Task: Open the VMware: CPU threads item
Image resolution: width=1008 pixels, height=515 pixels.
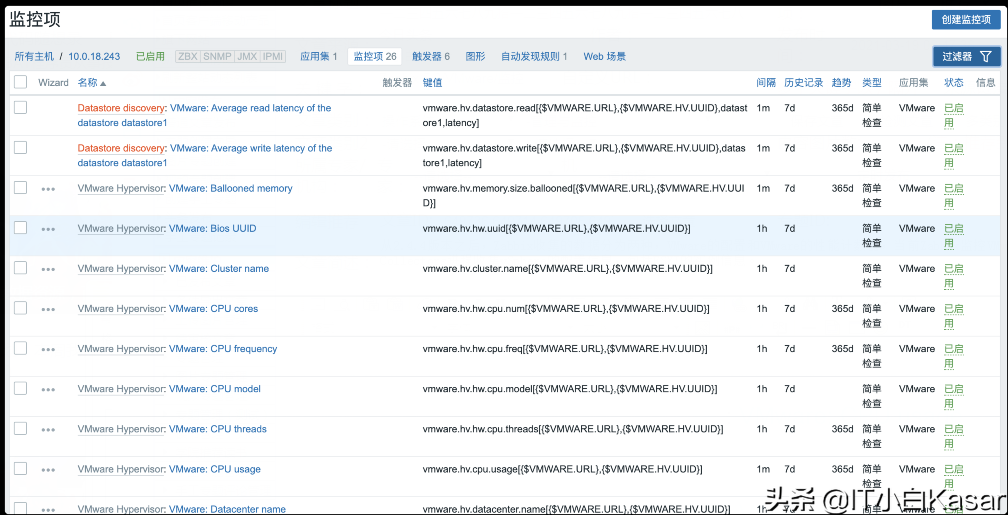Action: pyautogui.click(x=217, y=429)
